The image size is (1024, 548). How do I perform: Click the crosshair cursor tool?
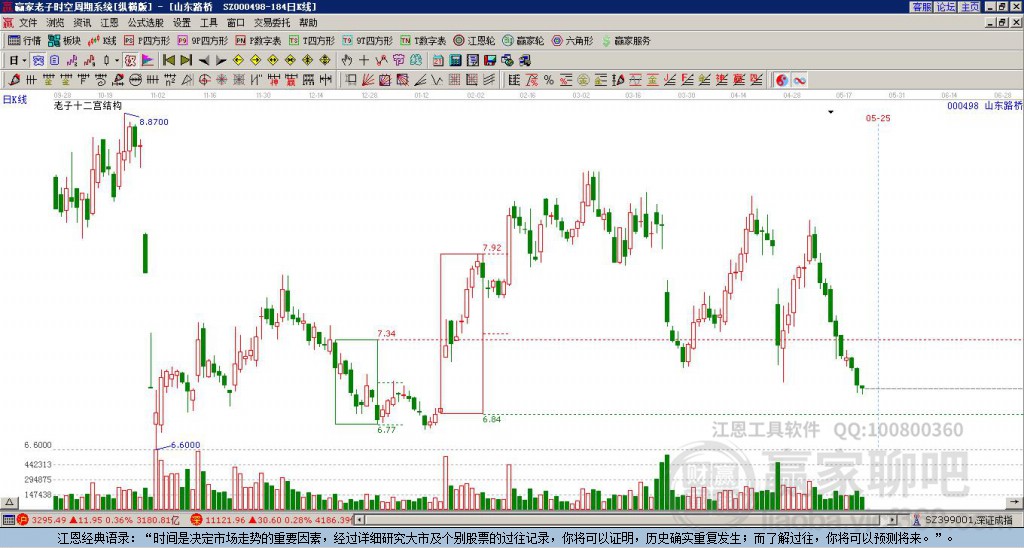tap(364, 61)
